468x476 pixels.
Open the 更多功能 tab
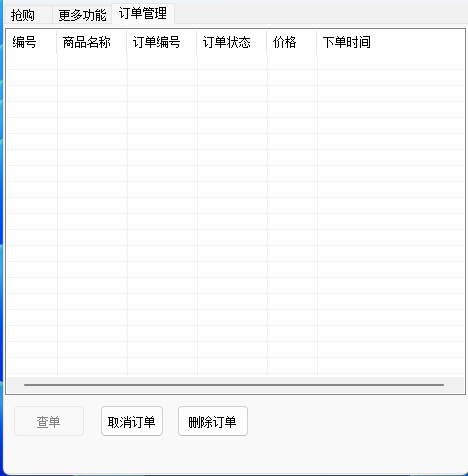(x=82, y=15)
